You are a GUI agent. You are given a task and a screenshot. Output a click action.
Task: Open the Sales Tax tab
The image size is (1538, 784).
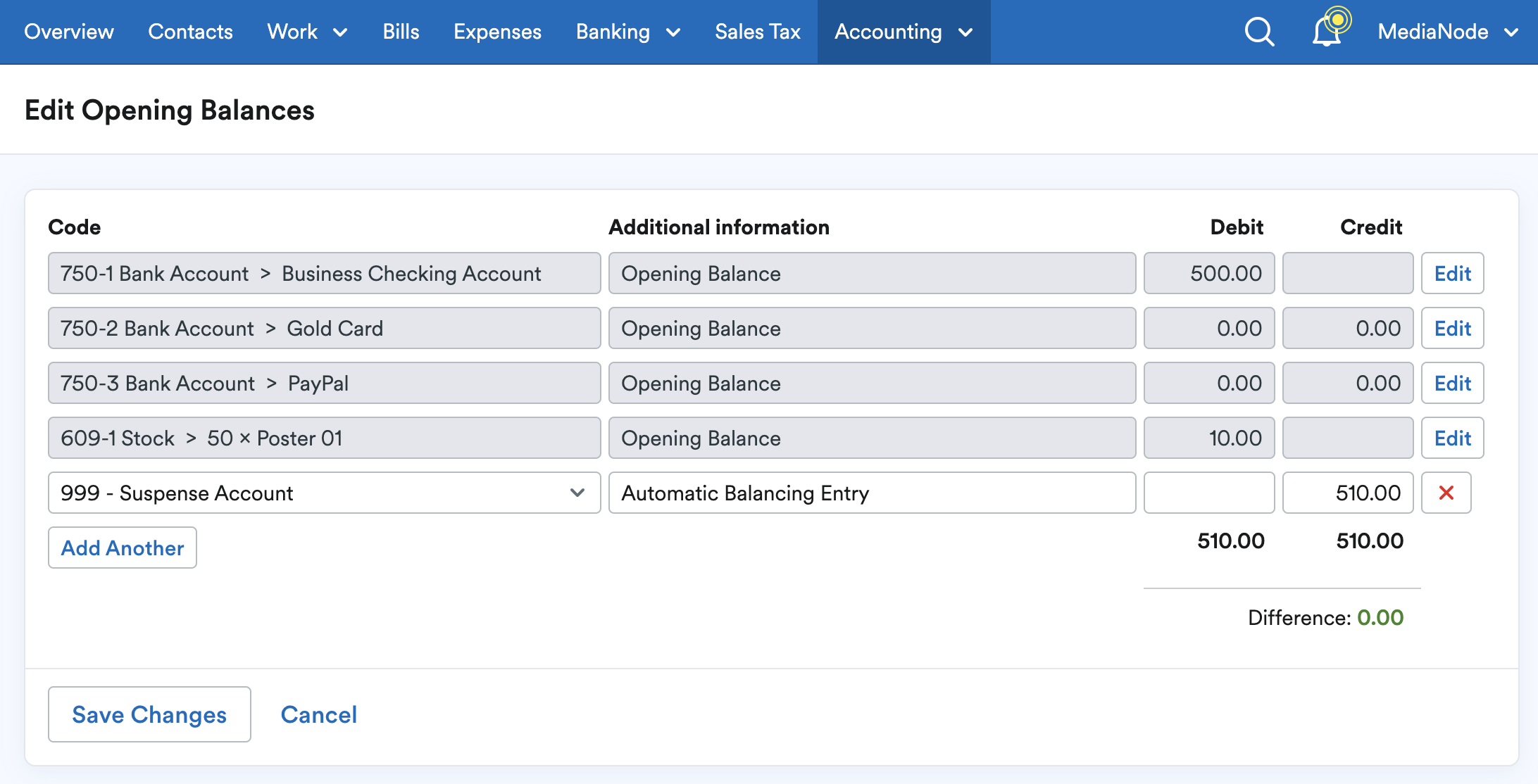click(x=758, y=32)
